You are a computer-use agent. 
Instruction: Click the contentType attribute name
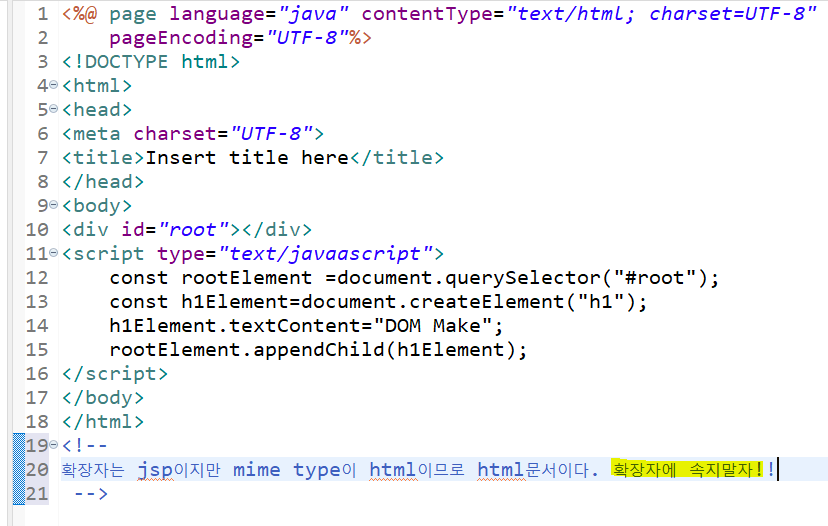(427, 14)
